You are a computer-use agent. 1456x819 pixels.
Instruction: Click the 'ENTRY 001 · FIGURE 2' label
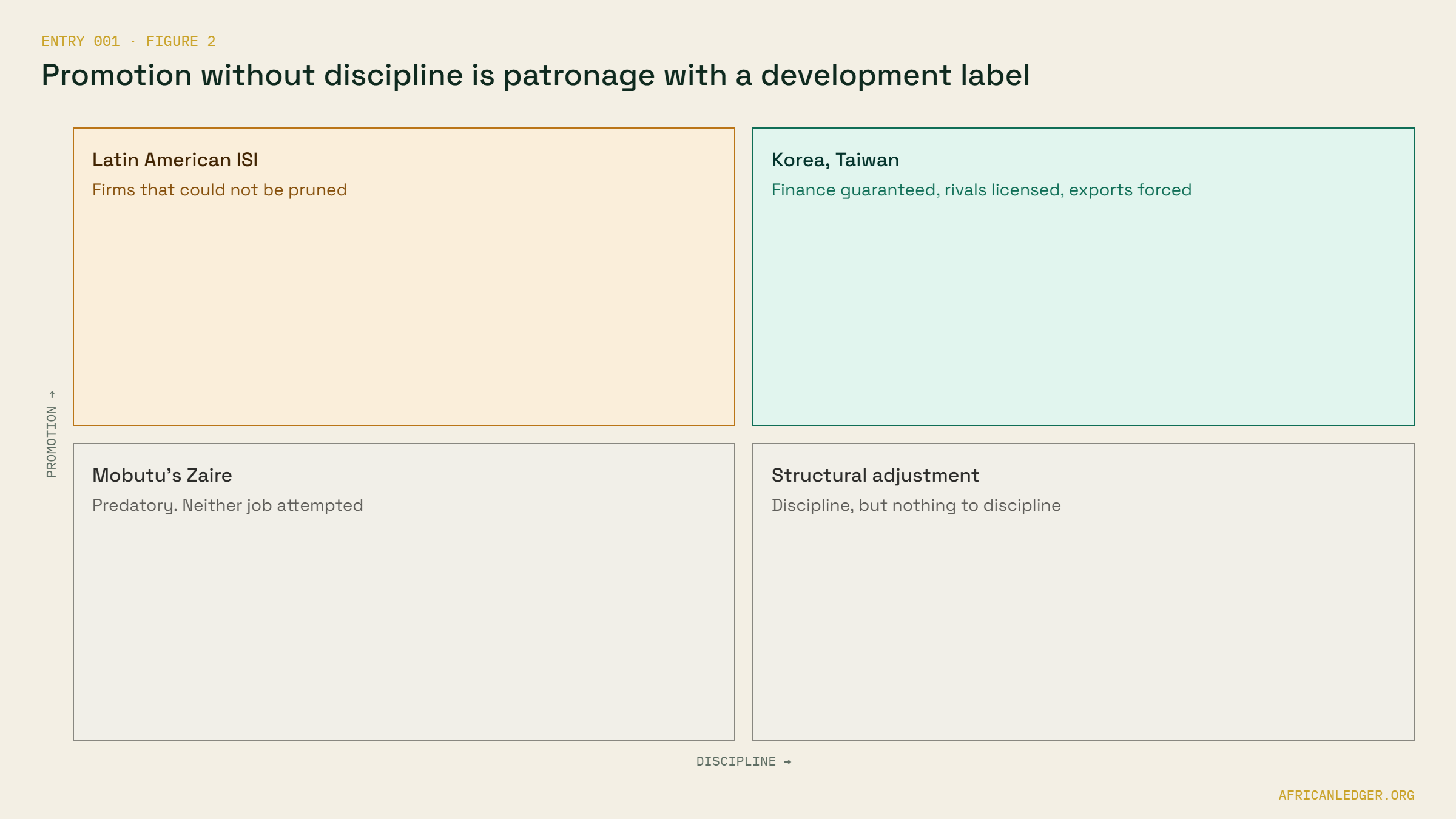click(129, 41)
